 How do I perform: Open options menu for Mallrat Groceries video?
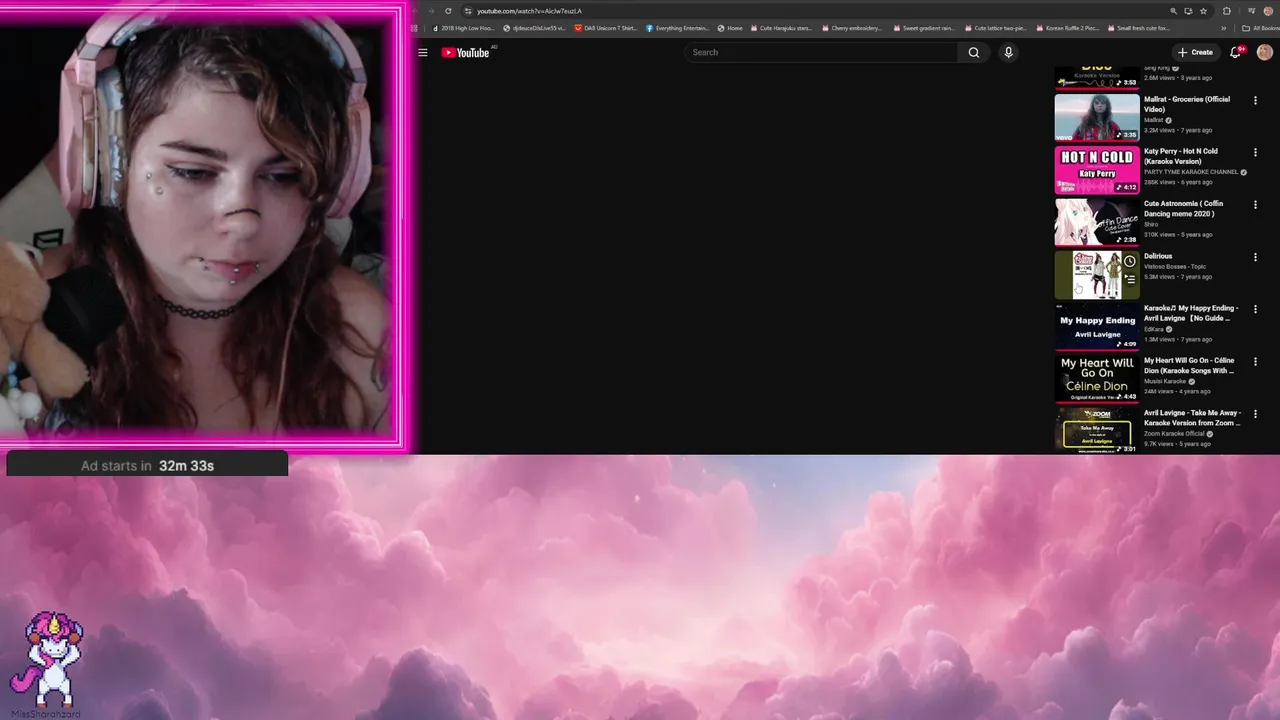(1255, 100)
